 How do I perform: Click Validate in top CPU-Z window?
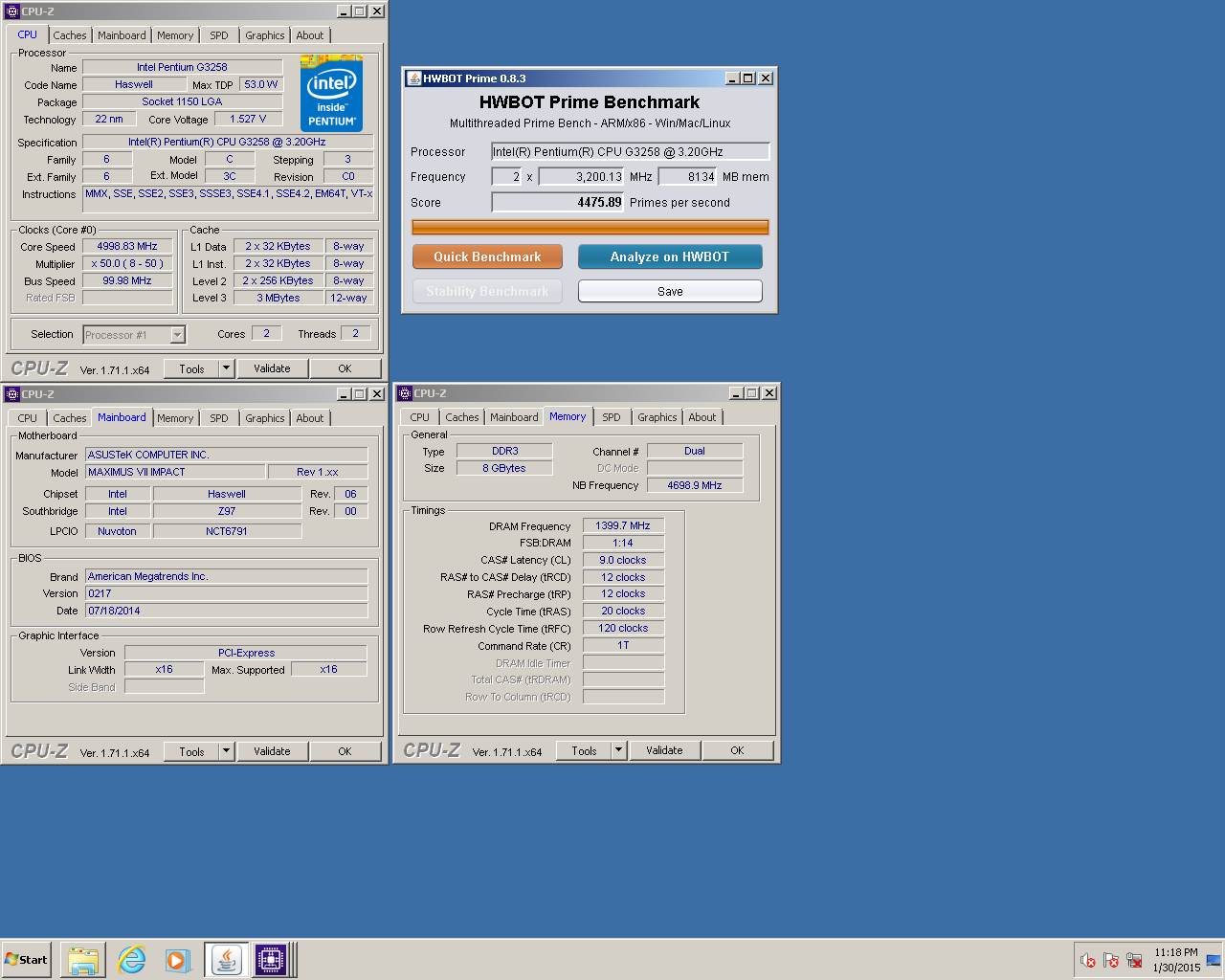[x=272, y=368]
